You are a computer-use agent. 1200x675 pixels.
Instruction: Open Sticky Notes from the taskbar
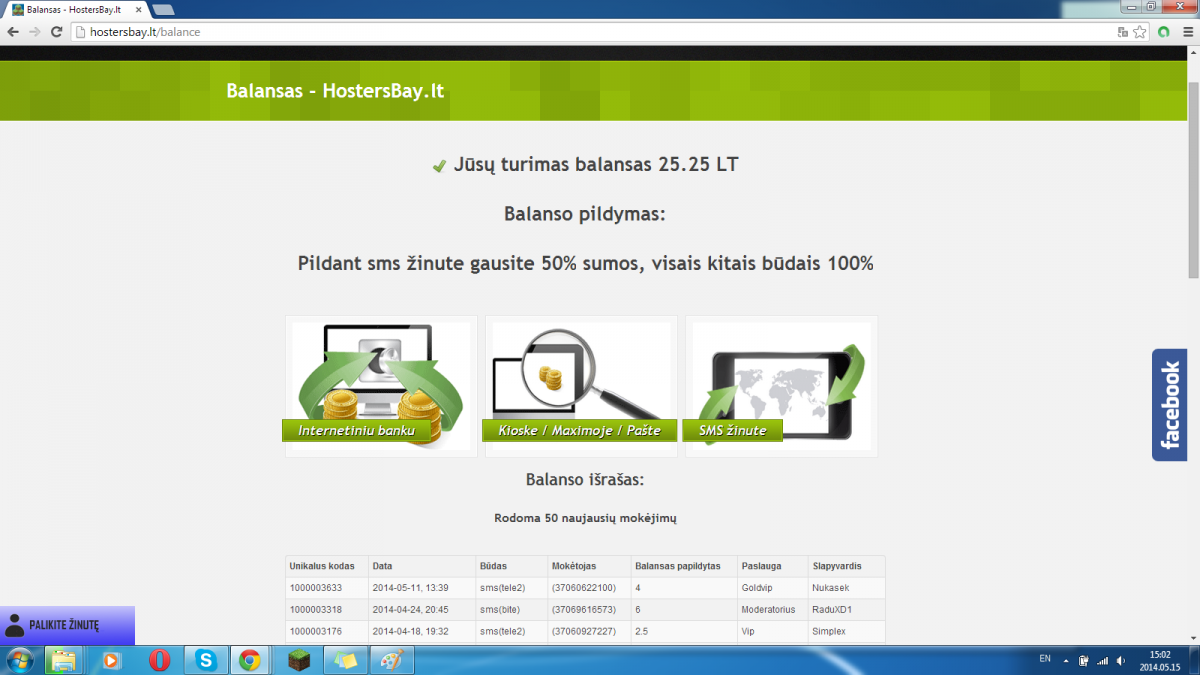pyautogui.click(x=346, y=660)
